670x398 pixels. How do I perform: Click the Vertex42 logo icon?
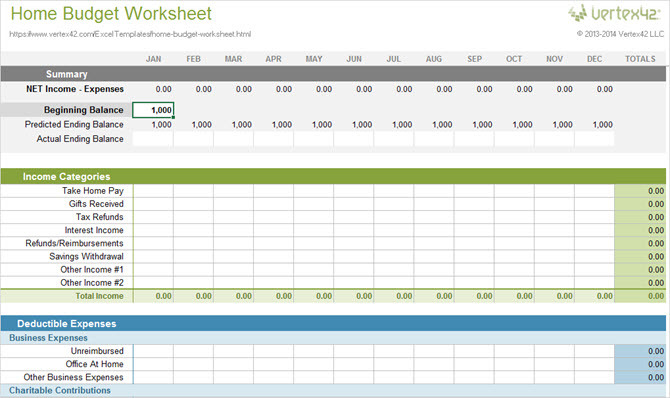[x=577, y=13]
